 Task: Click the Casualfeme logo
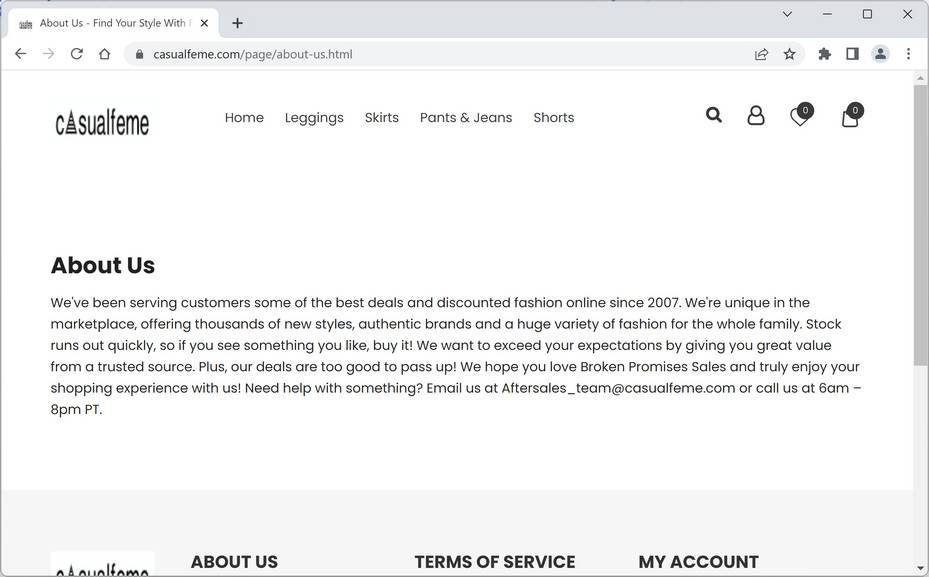102,122
